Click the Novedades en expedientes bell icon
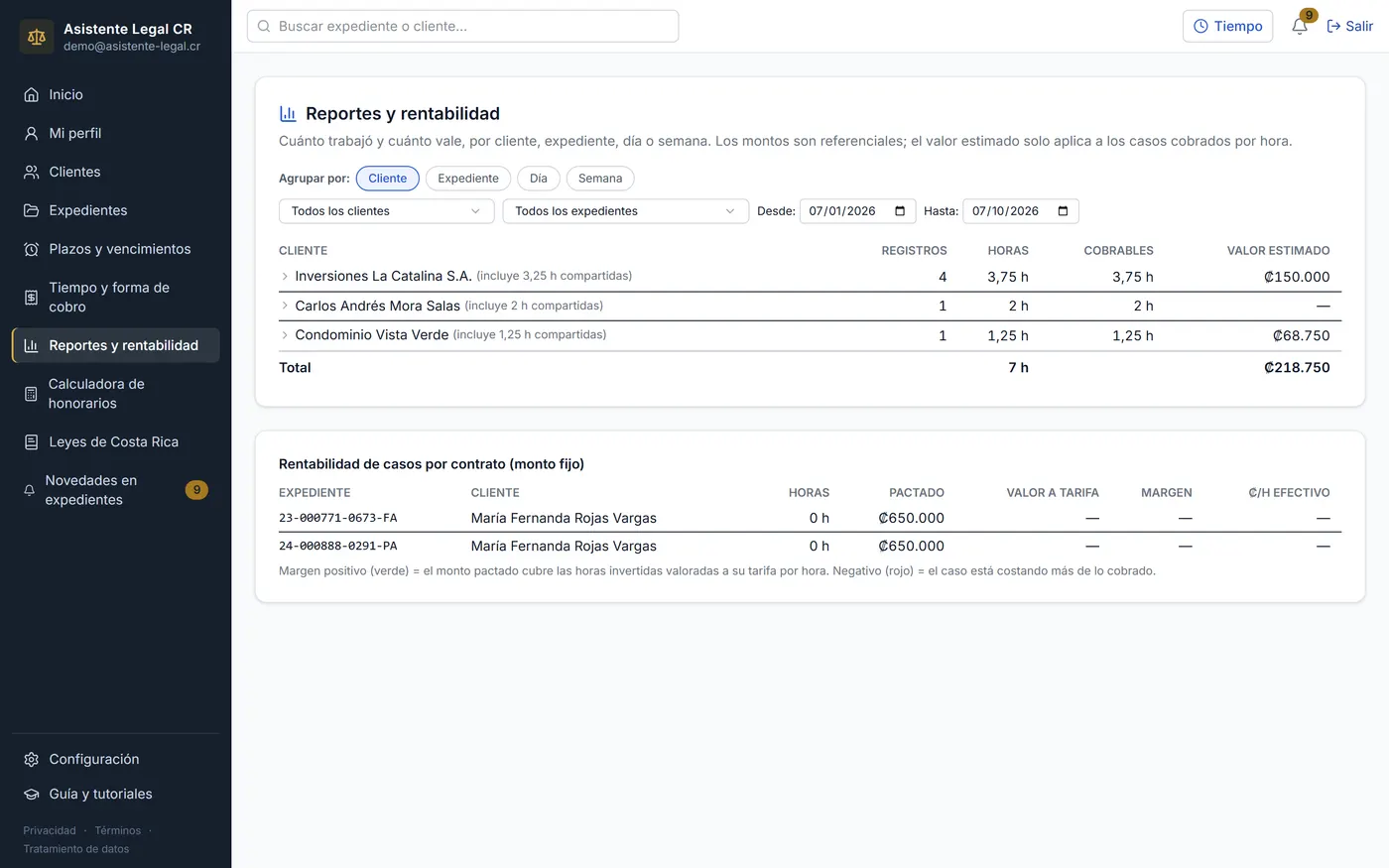 [x=30, y=490]
